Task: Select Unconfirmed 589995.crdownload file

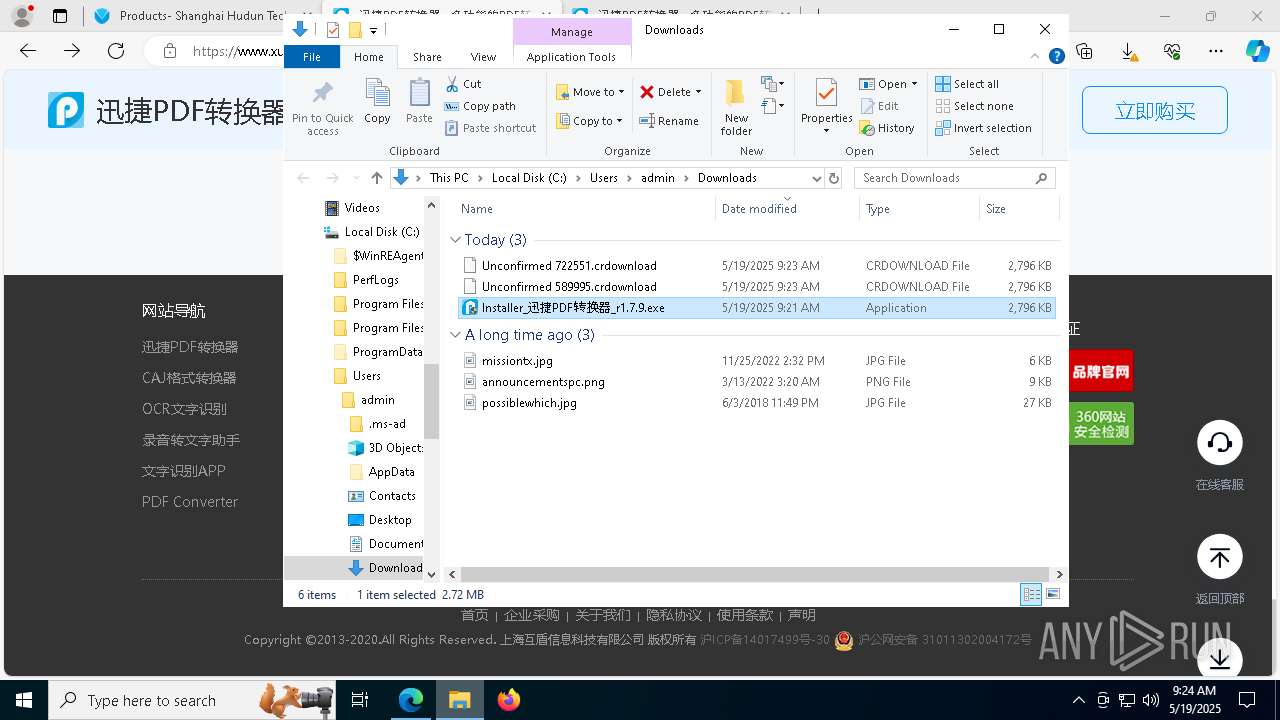Action: (757, 287)
